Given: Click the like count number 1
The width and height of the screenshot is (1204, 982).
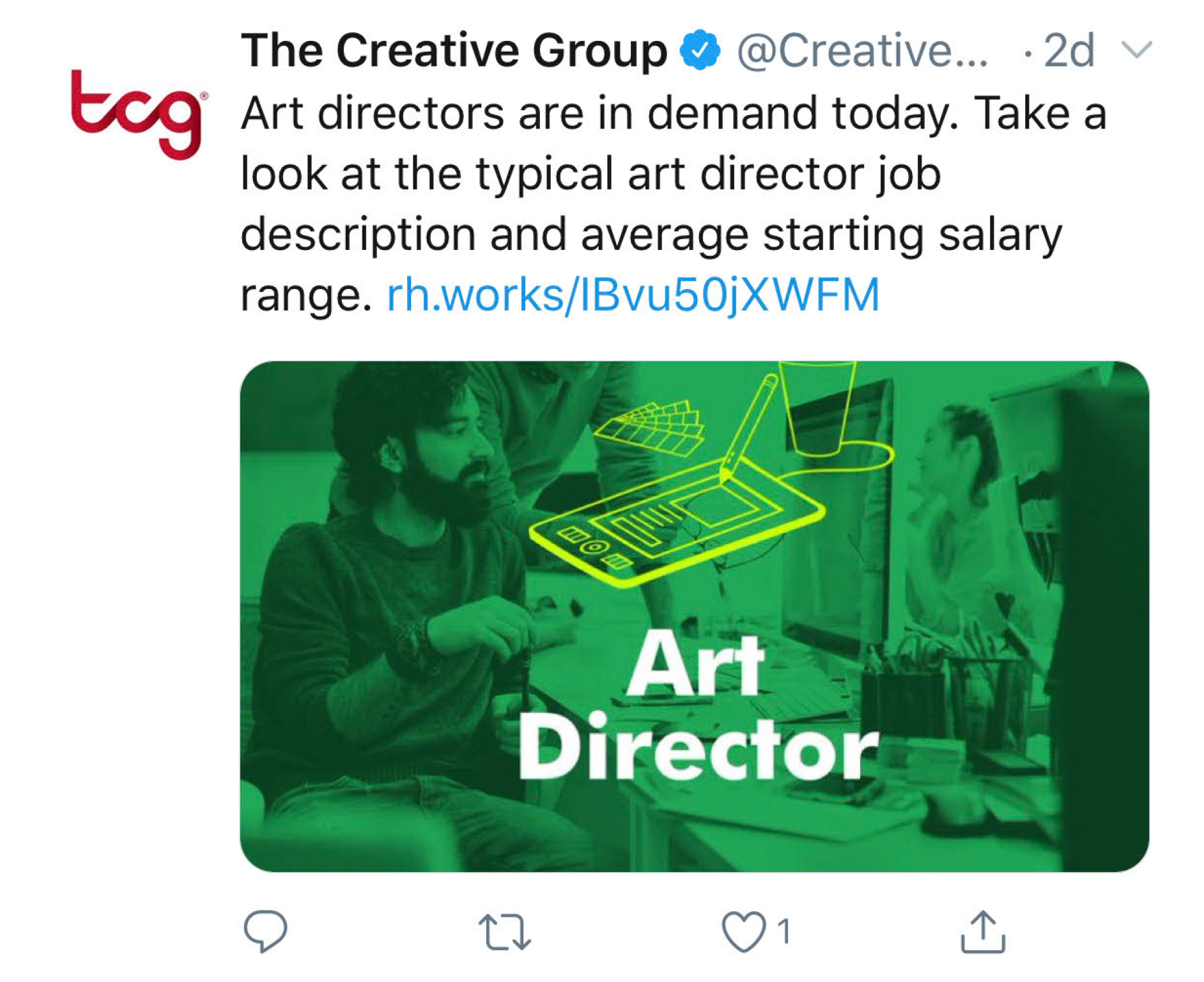Looking at the screenshot, I should (785, 931).
